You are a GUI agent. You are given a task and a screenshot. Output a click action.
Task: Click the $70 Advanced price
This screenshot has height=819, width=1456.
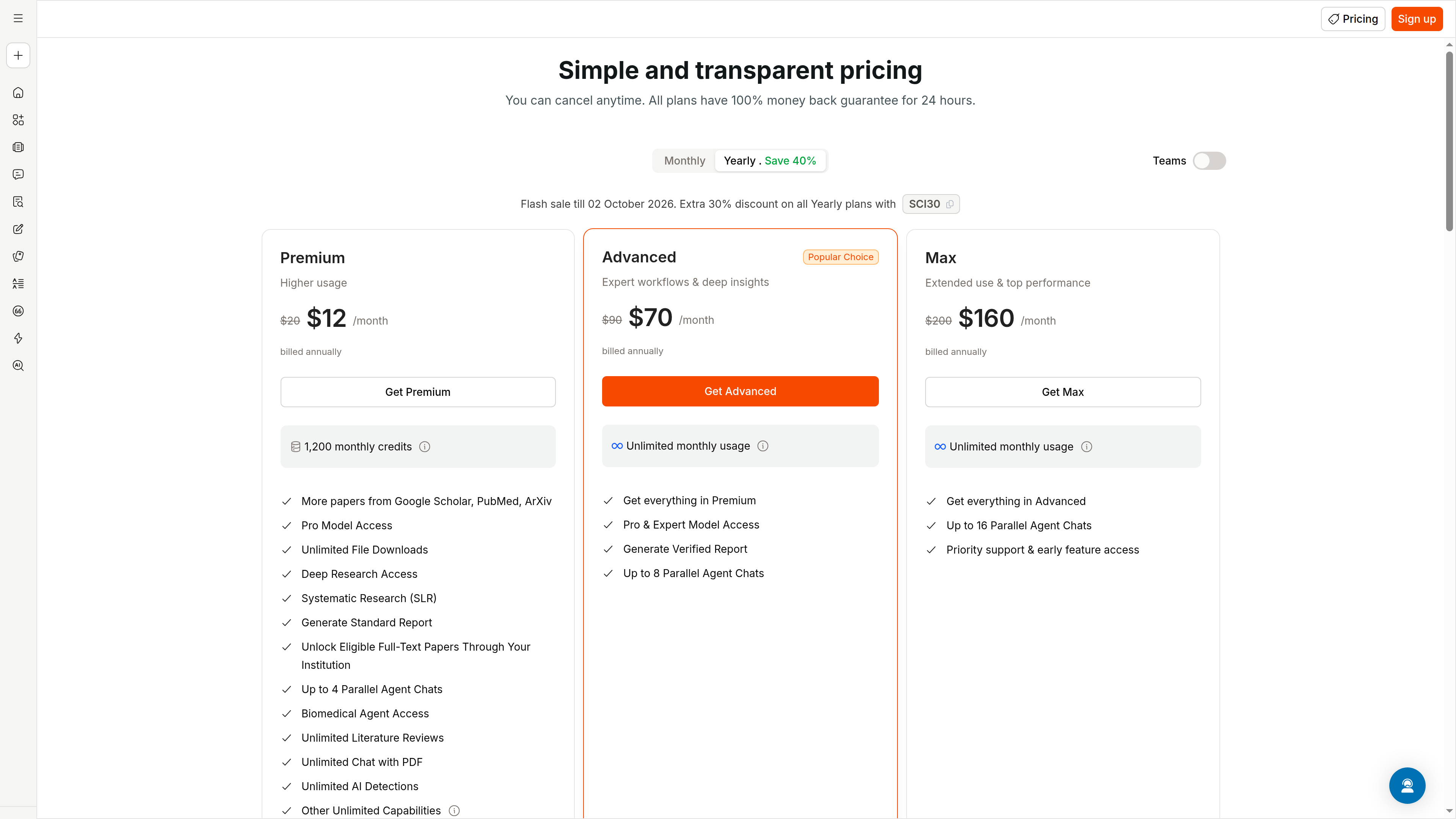(x=650, y=318)
